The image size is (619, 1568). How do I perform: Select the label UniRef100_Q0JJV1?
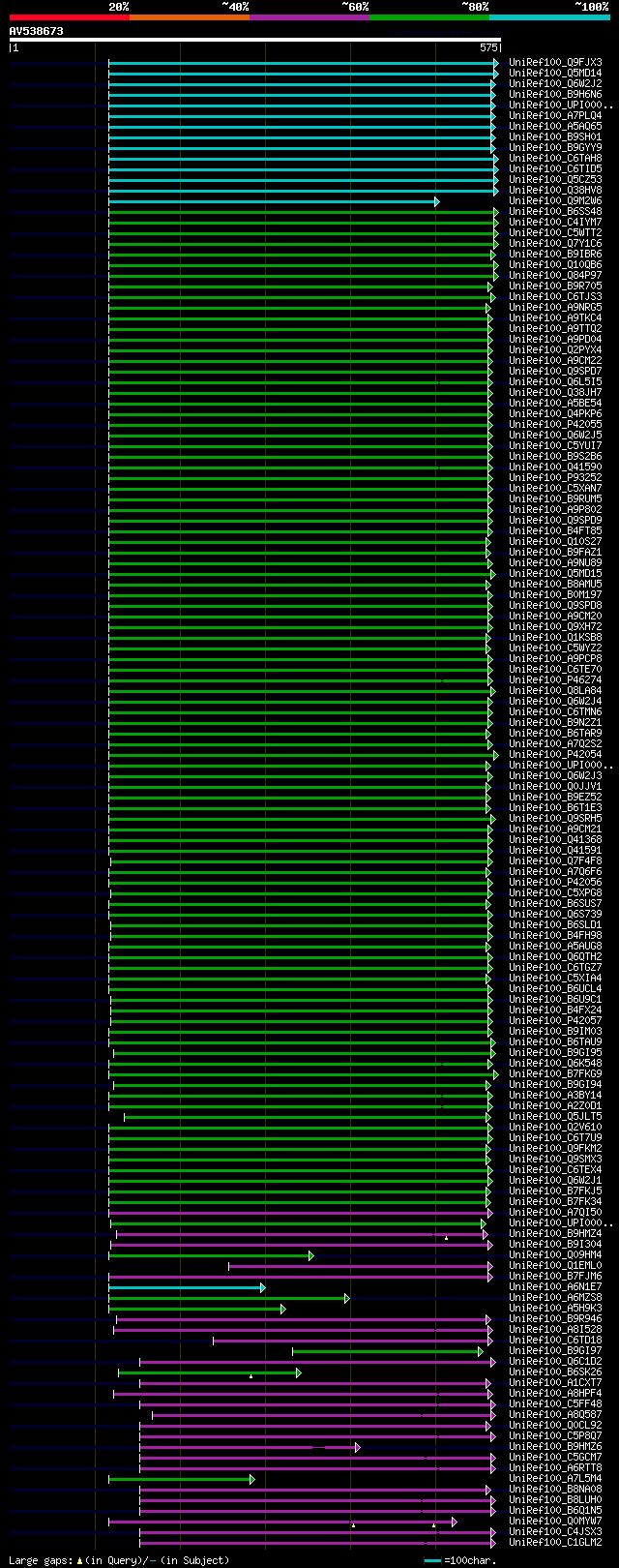[555, 787]
